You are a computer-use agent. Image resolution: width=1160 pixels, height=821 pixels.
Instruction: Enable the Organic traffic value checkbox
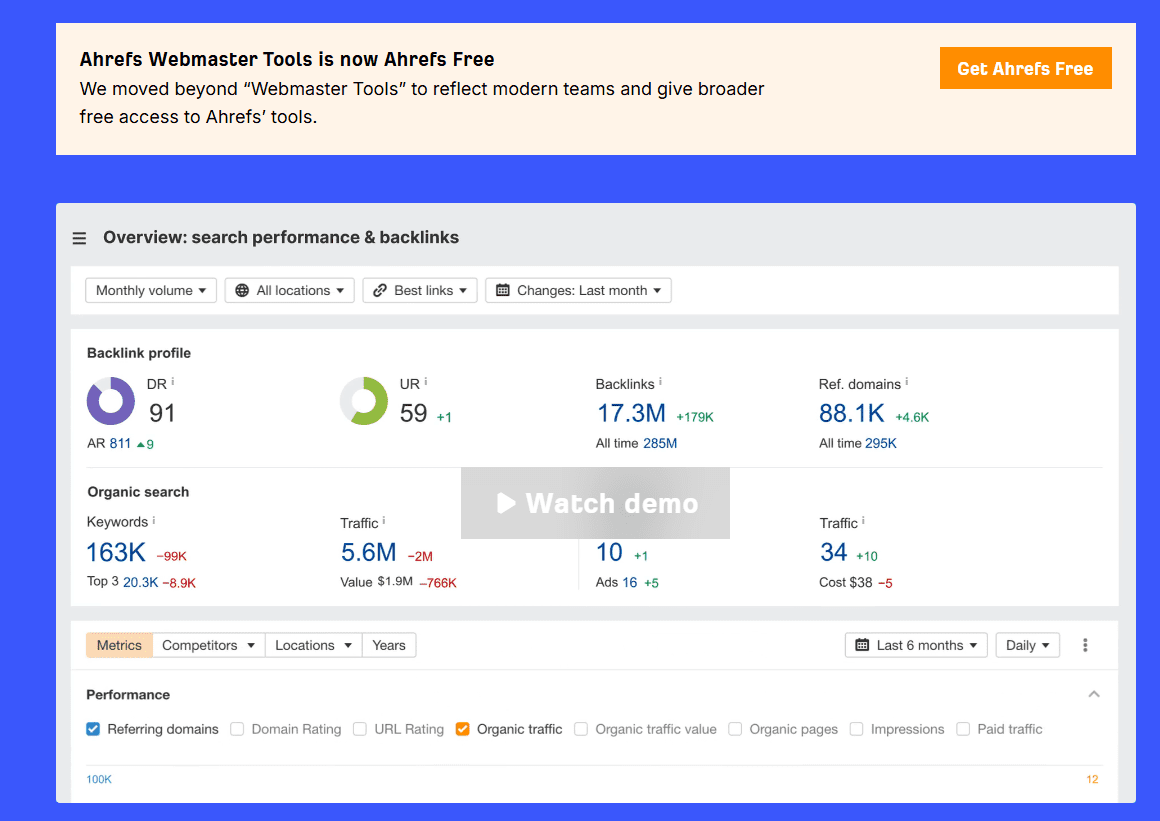(581, 729)
